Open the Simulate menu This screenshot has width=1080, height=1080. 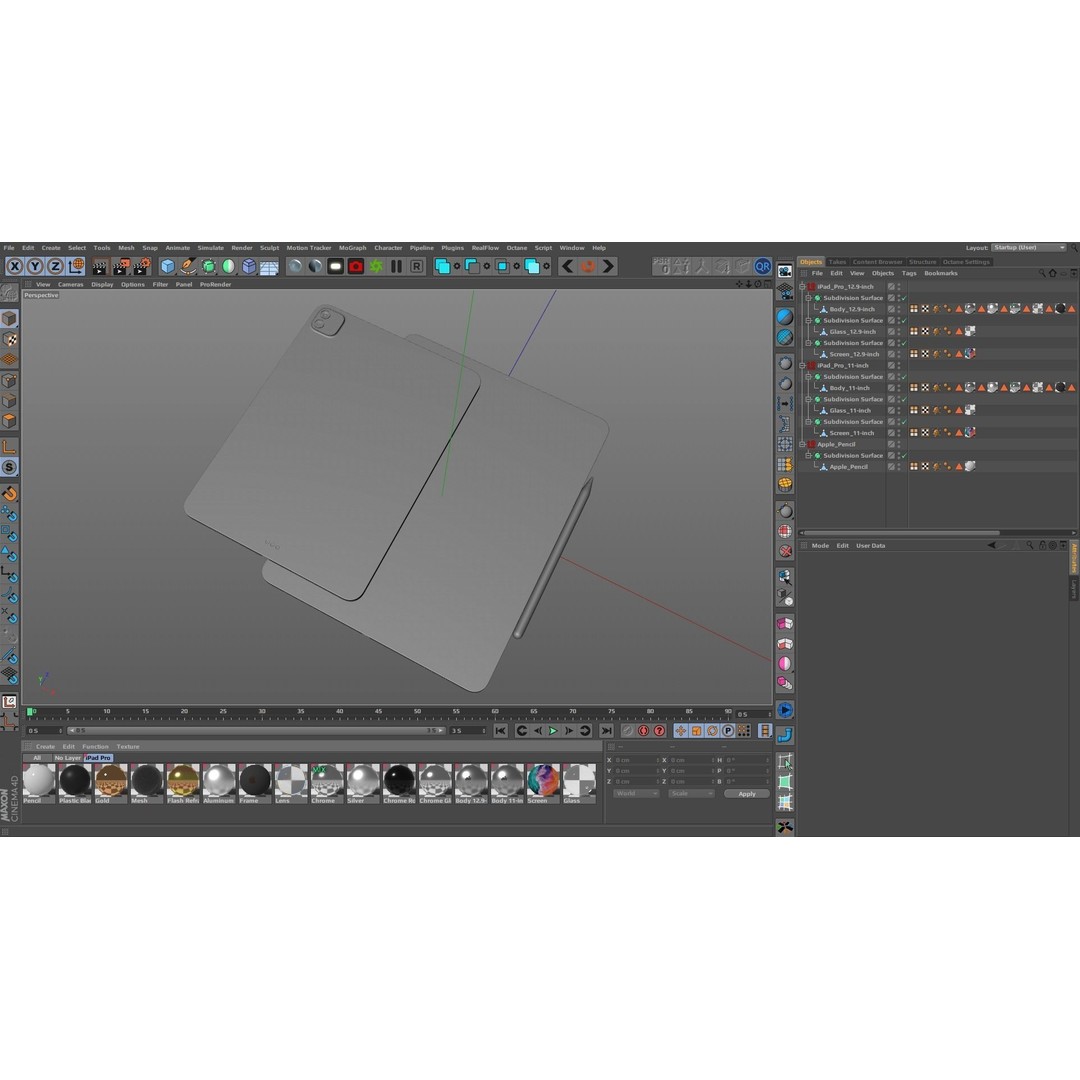pos(211,248)
